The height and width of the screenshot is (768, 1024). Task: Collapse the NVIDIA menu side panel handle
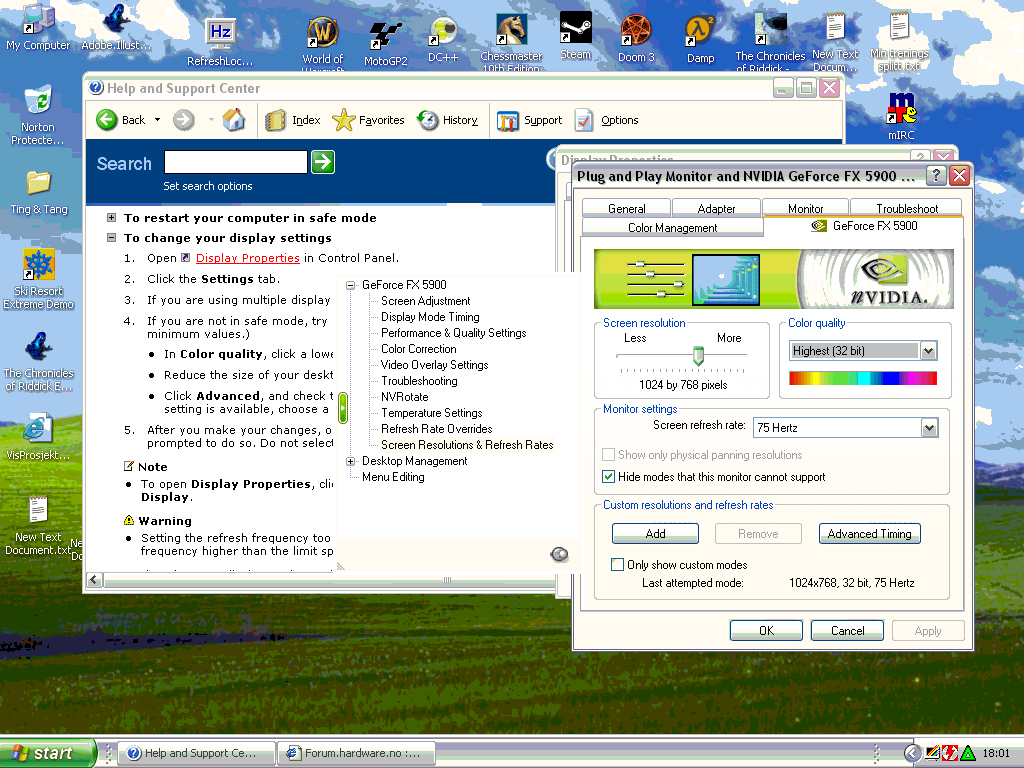342,408
